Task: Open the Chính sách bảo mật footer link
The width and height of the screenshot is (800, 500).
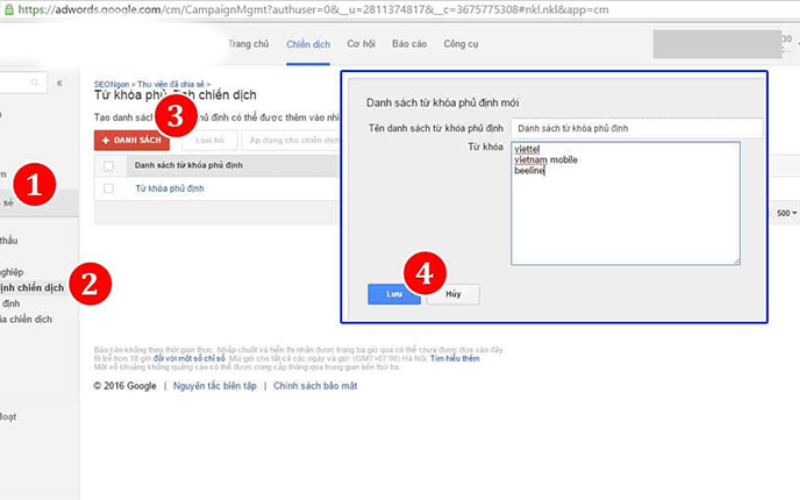Action: click(x=315, y=386)
